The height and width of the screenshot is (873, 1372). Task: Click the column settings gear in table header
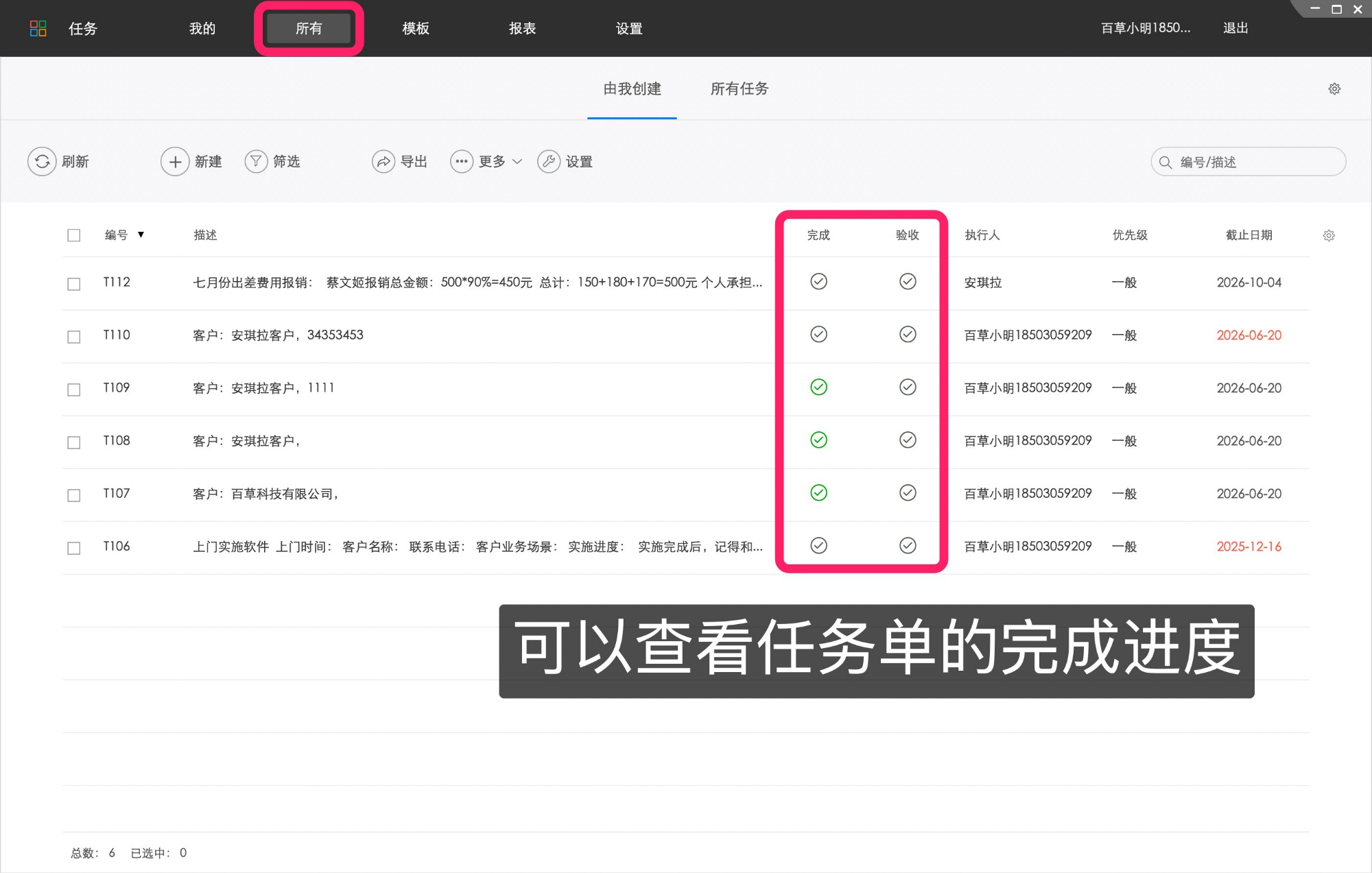coord(1329,235)
